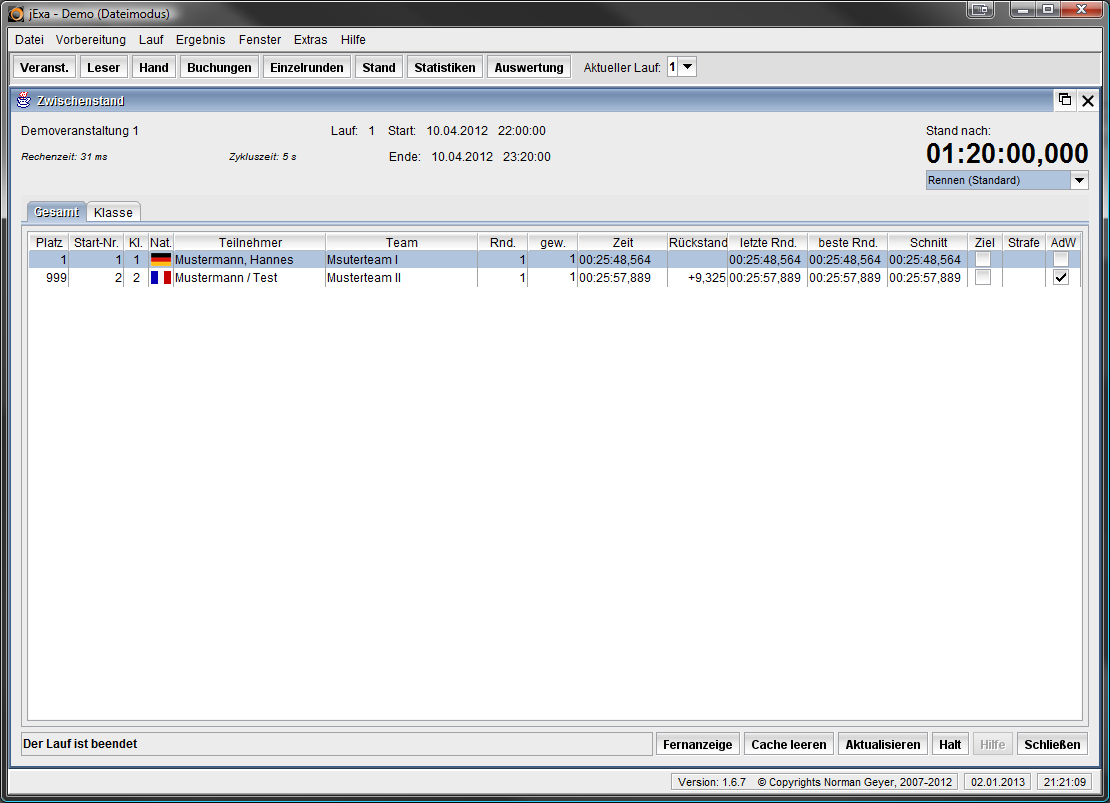This screenshot has height=803, width=1110.
Task: Toggle the Ziel checkbox for Mustermann, Hannes
Action: tap(983, 260)
